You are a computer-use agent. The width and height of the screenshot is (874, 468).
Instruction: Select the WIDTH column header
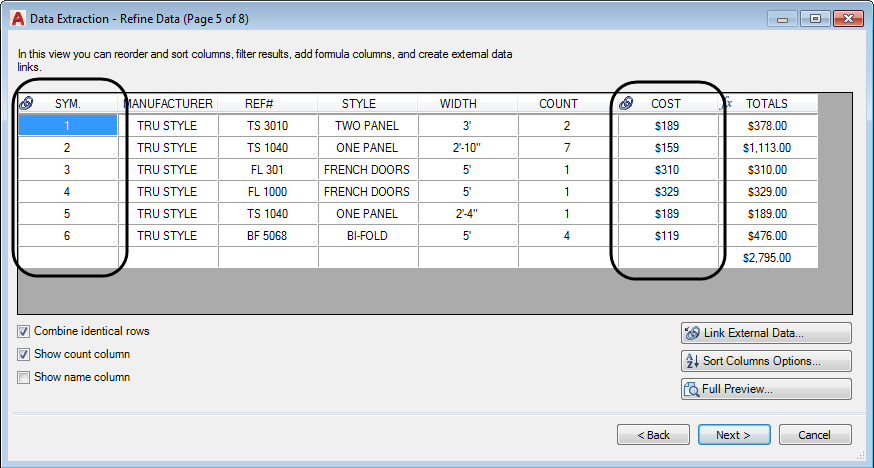click(468, 104)
